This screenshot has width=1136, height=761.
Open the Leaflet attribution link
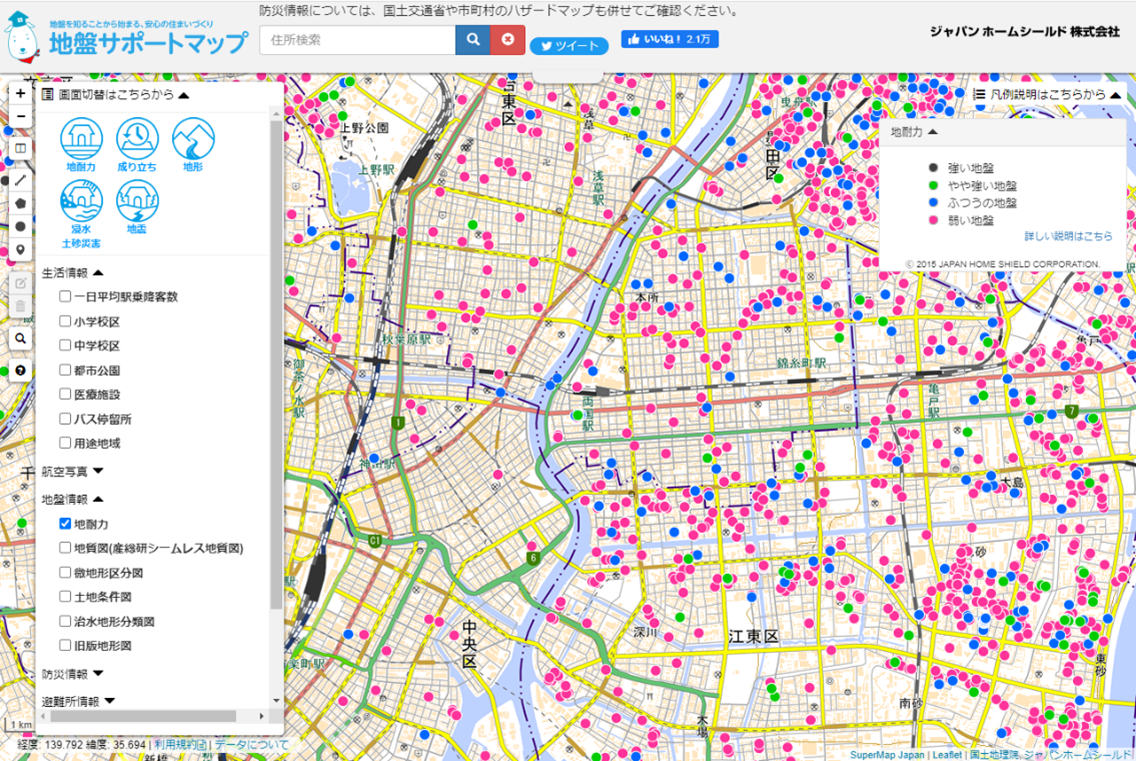[x=947, y=754]
